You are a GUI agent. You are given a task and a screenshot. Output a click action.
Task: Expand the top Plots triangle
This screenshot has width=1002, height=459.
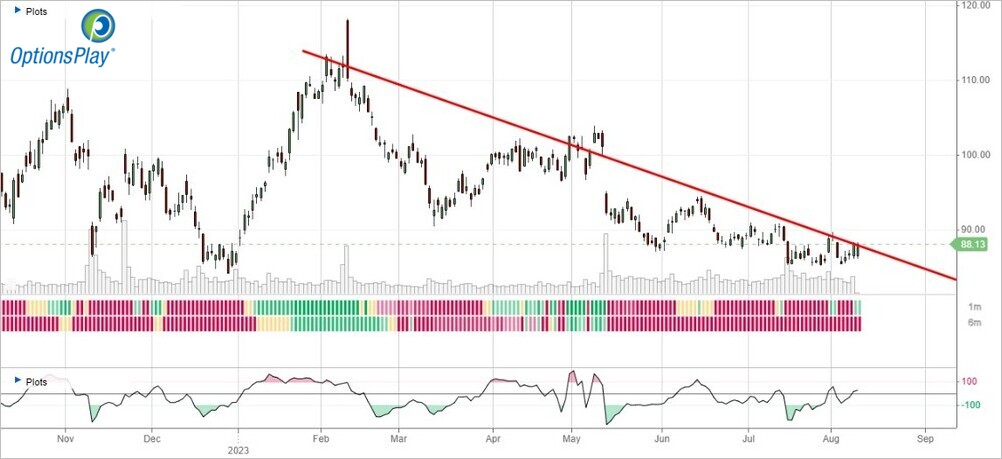(18, 10)
